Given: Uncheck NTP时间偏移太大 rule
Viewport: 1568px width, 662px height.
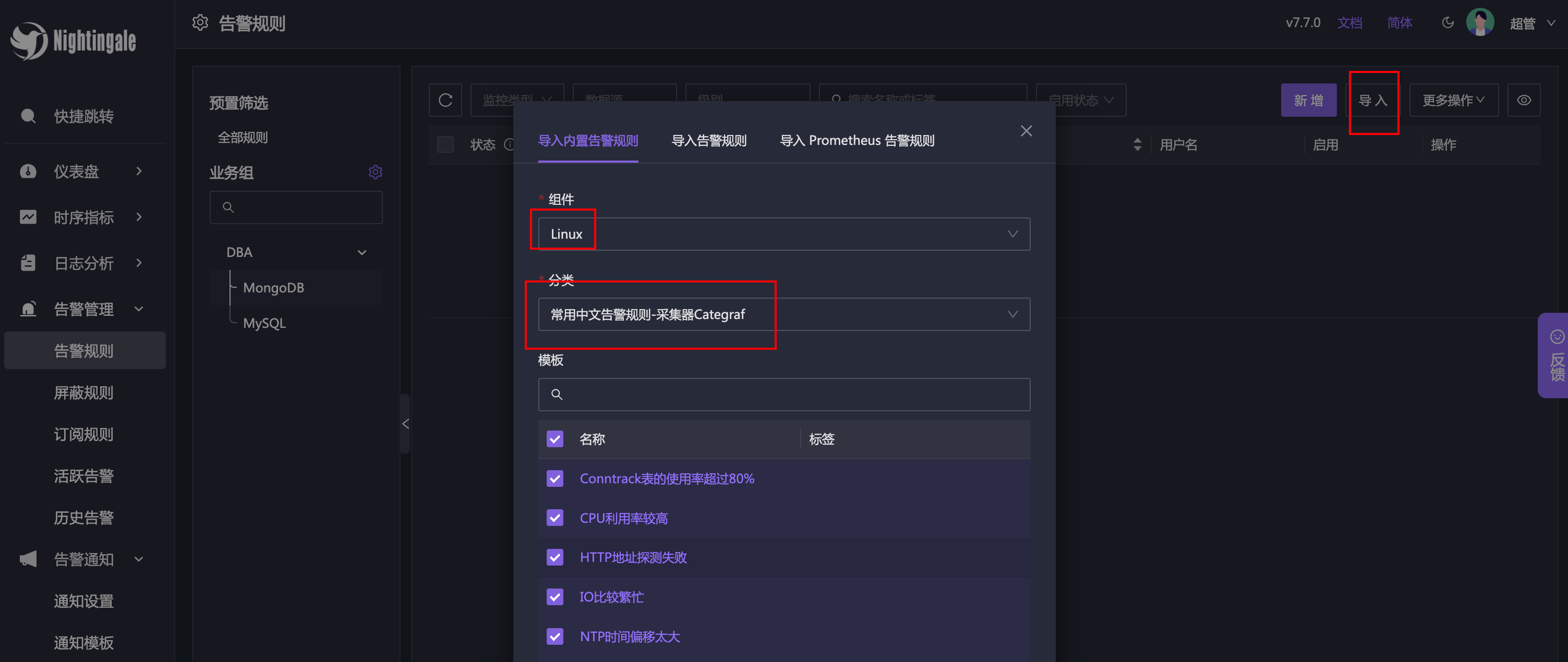Looking at the screenshot, I should [554, 636].
